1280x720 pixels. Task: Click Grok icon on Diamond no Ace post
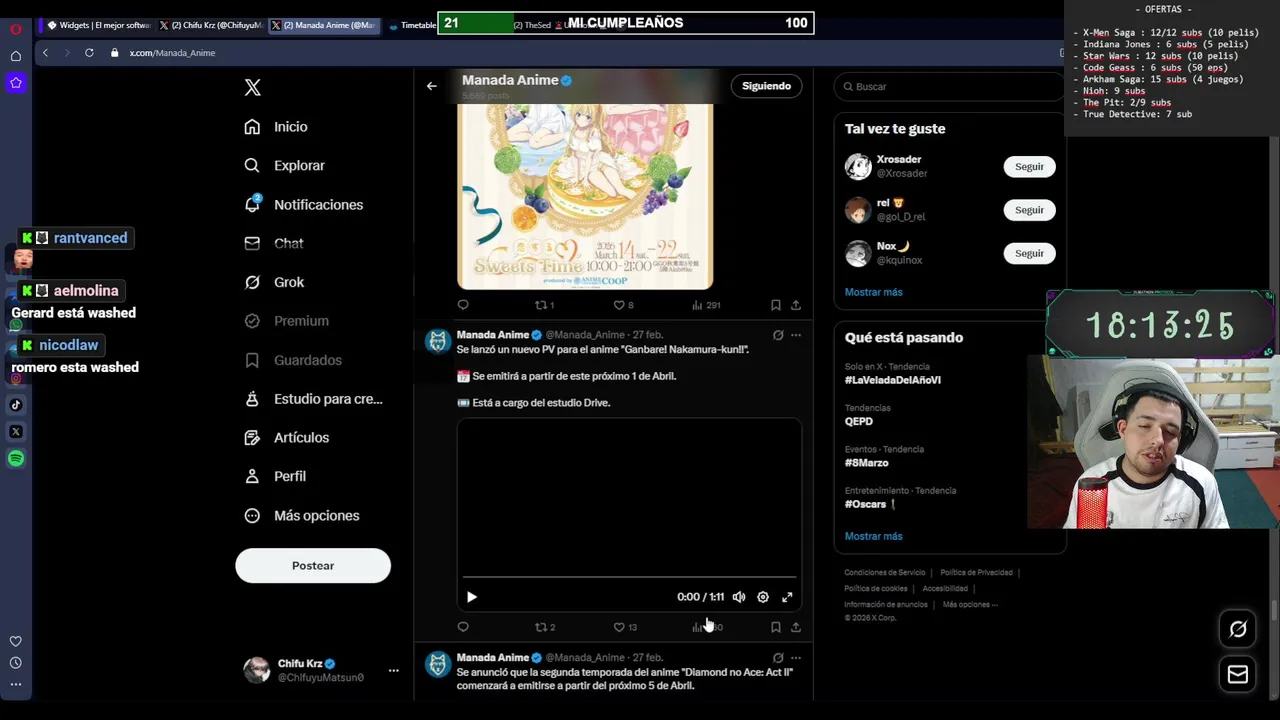coord(777,658)
